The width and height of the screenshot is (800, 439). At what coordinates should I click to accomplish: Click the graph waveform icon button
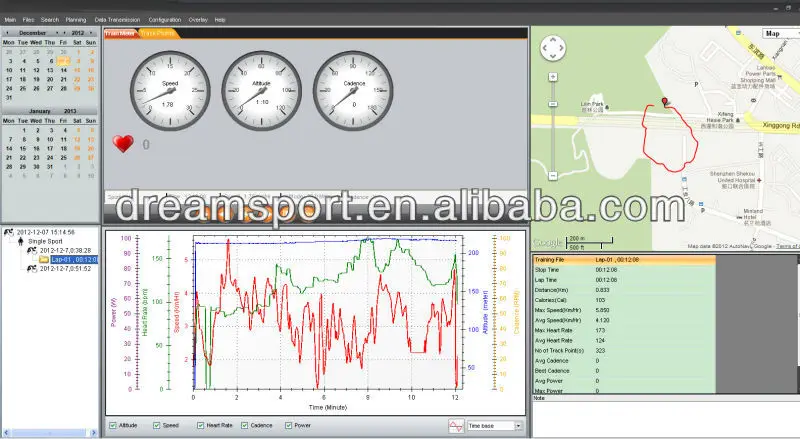(x=456, y=426)
